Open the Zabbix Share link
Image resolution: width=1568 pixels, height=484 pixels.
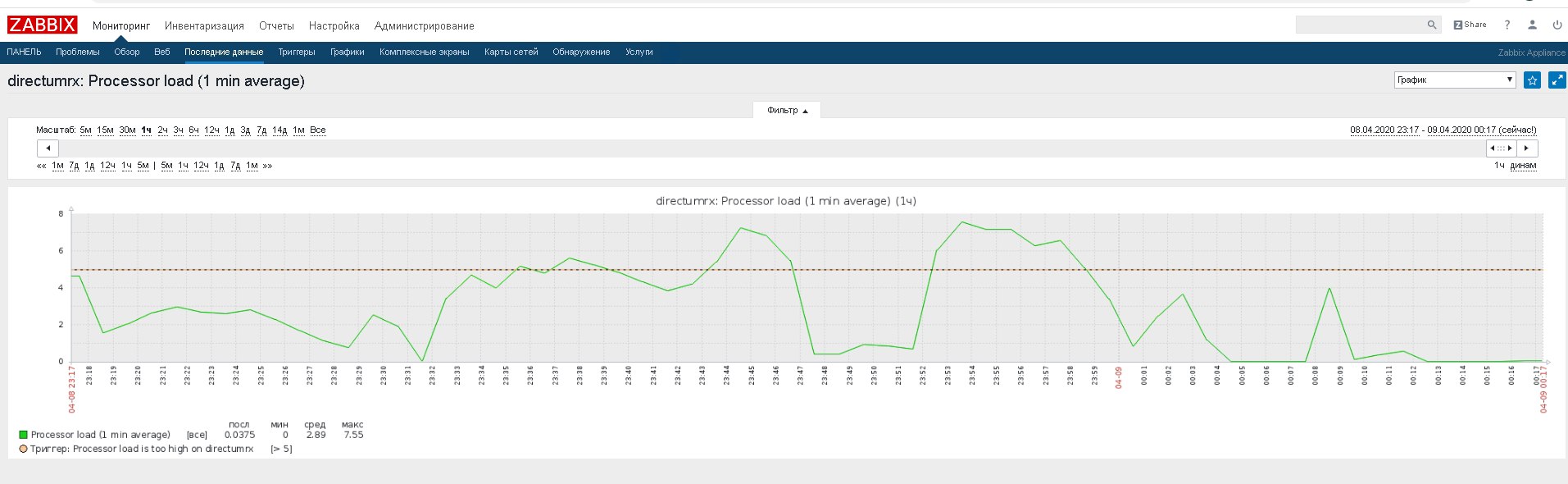tap(1470, 25)
